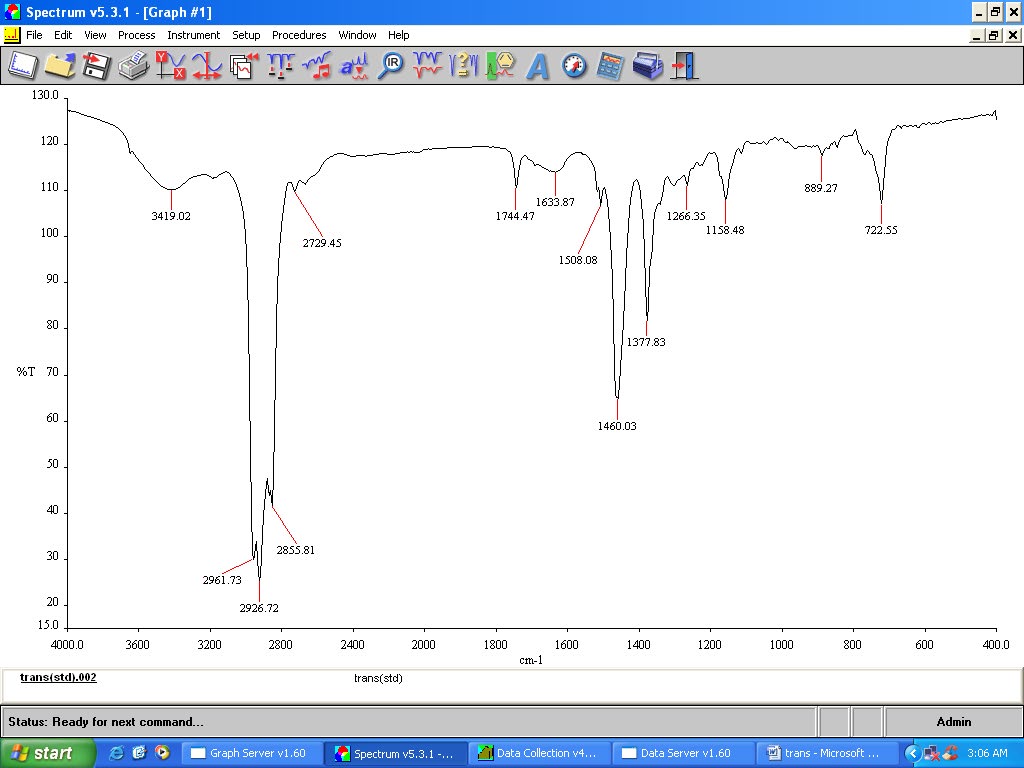The height and width of the screenshot is (768, 1024).
Task: Click the peak label 2729.45
Action: (x=322, y=244)
